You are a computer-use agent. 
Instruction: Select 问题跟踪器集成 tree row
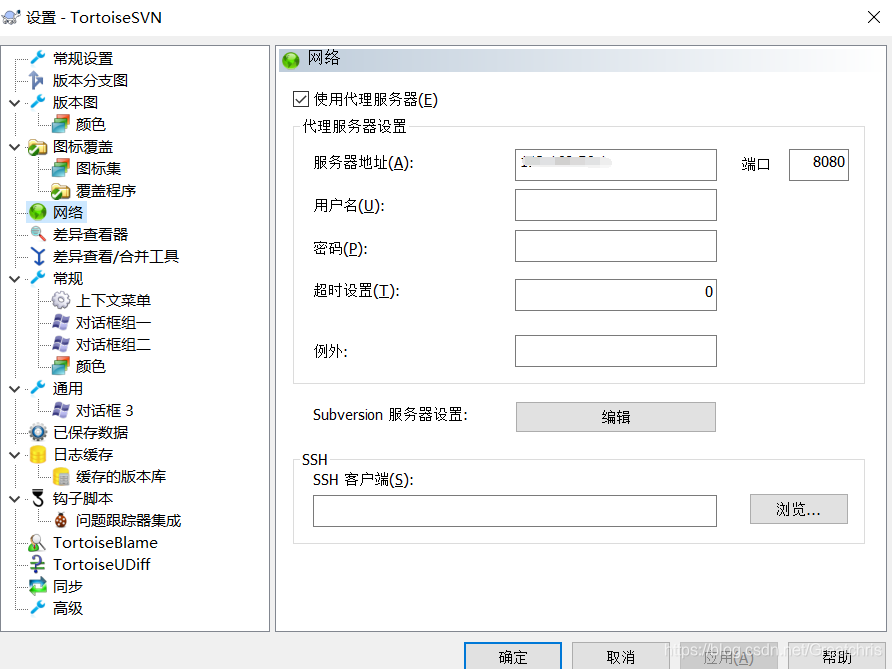point(128,520)
